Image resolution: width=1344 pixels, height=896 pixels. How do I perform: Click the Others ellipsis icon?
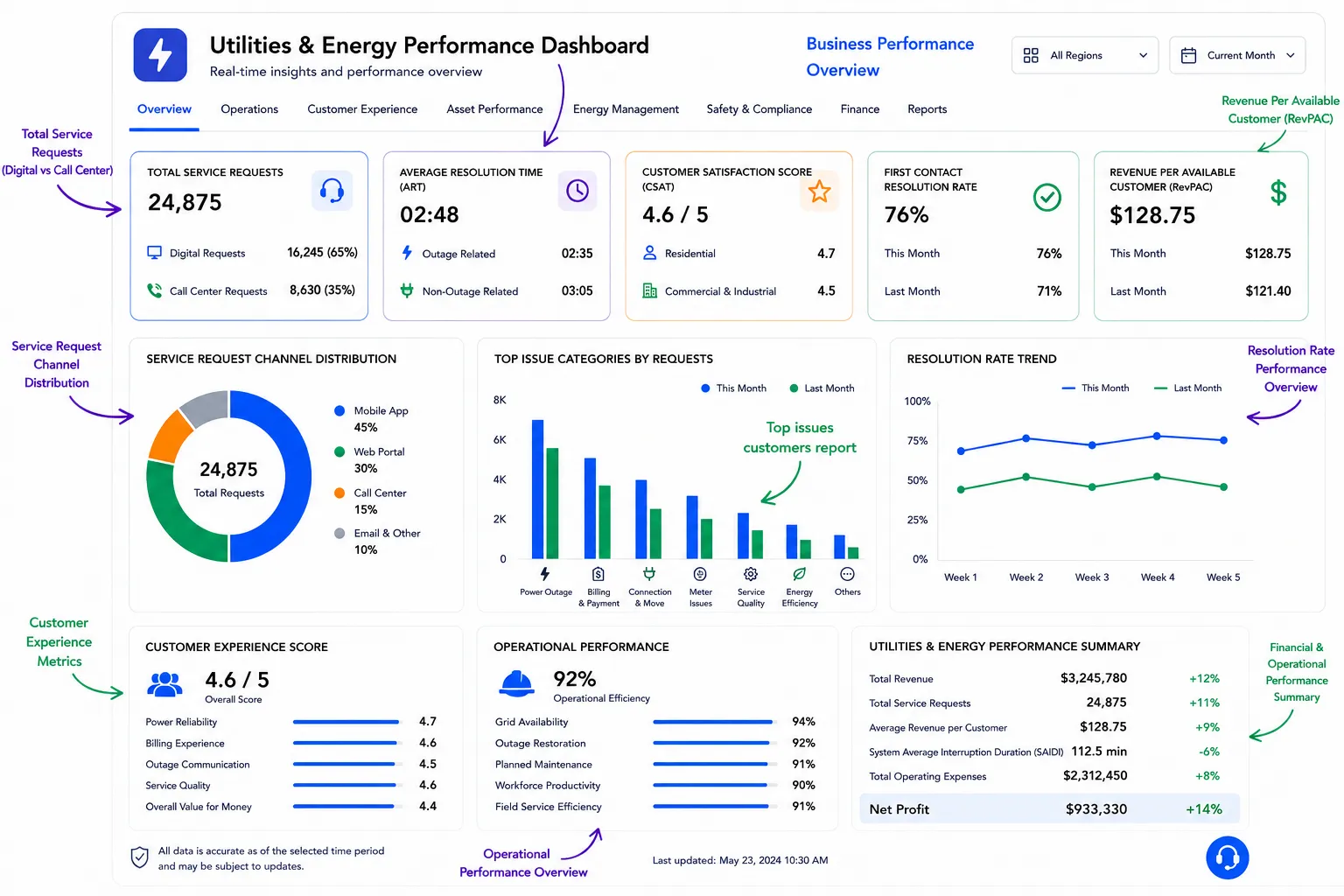click(847, 574)
